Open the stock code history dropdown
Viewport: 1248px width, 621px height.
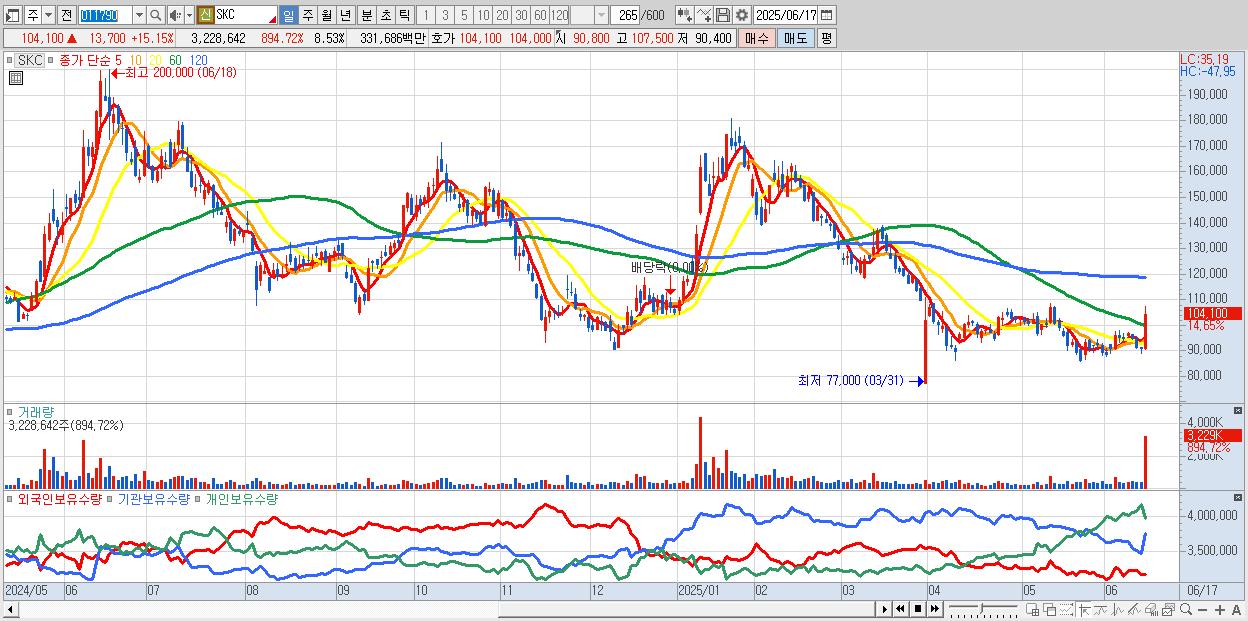click(x=139, y=15)
